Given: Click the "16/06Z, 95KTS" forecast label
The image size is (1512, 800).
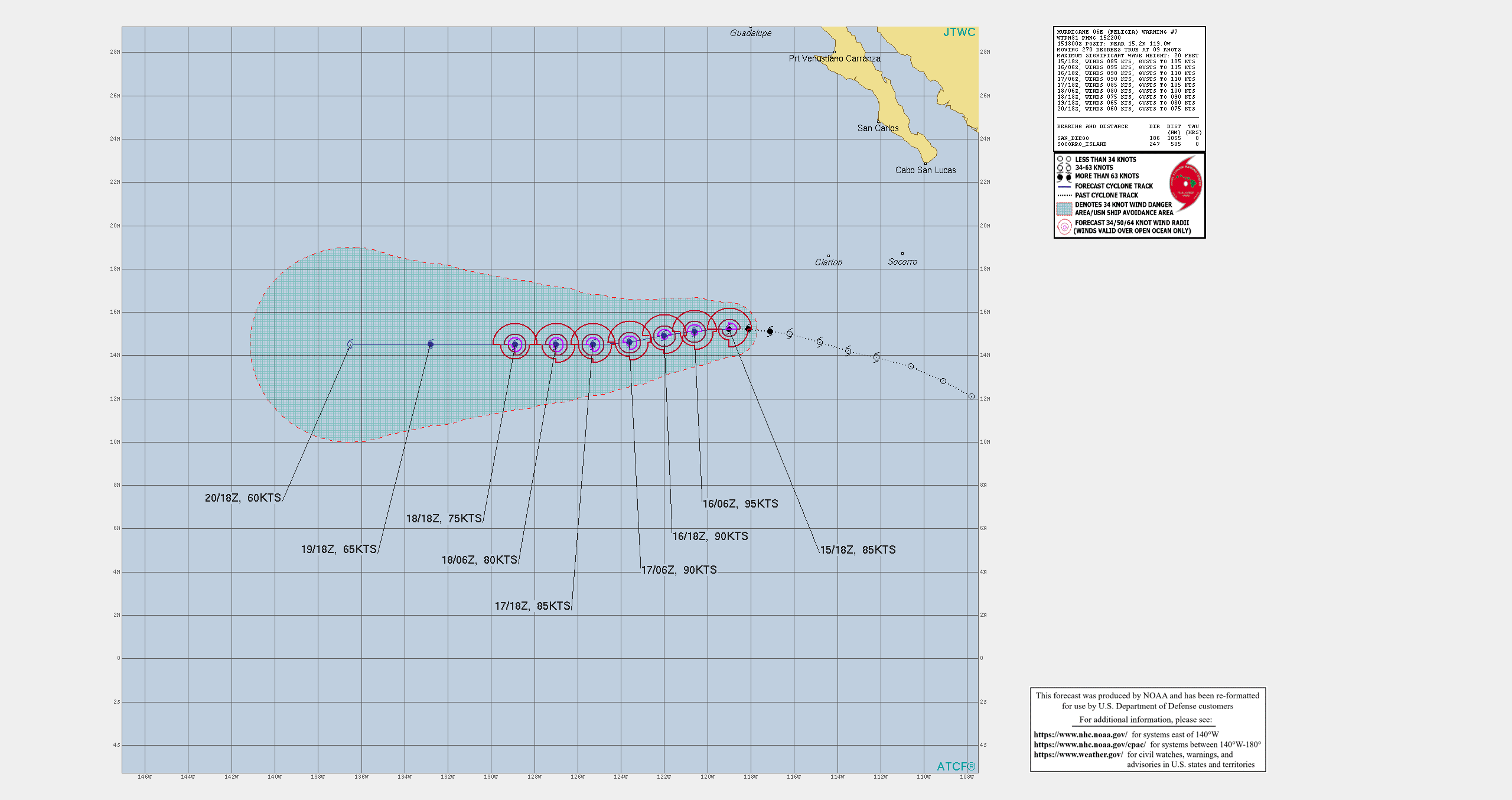Looking at the screenshot, I should (741, 504).
